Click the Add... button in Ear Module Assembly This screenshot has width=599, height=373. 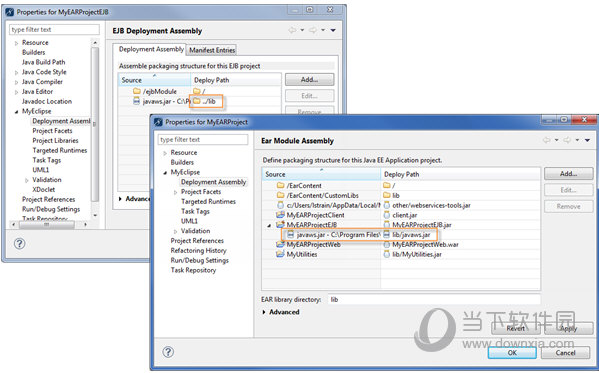568,174
